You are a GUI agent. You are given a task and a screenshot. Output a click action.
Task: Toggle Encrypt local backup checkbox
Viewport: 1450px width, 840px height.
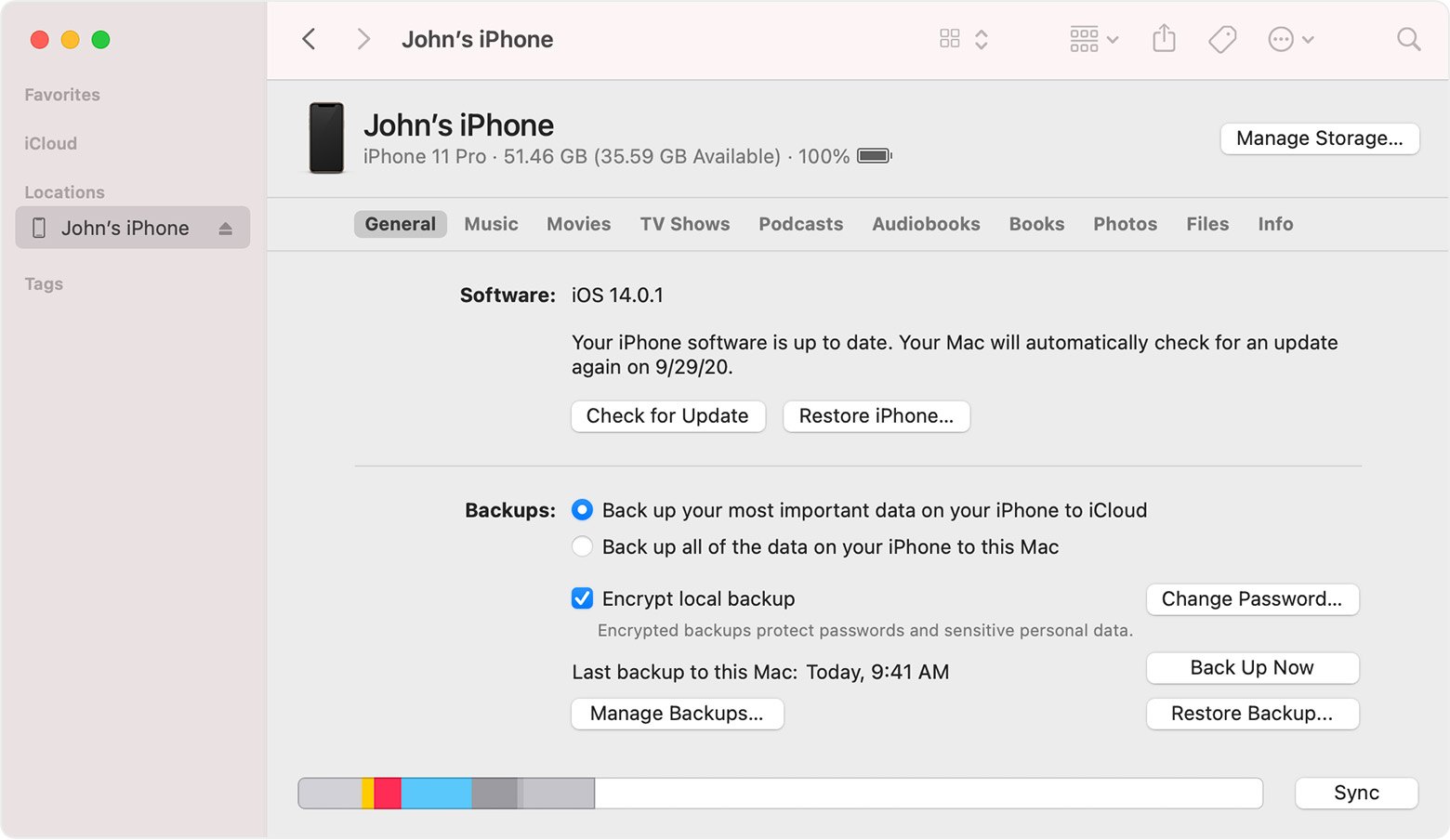(x=582, y=598)
